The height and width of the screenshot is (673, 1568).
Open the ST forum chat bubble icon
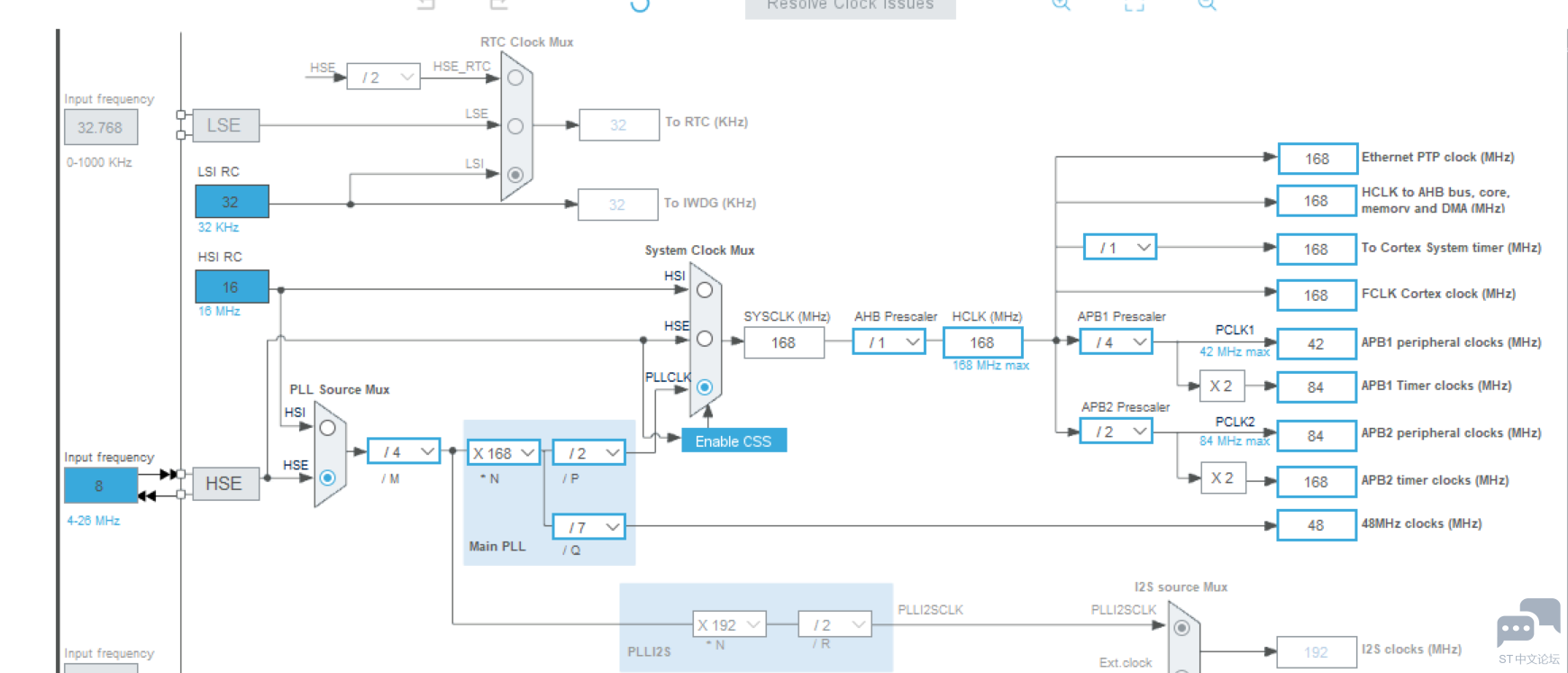[x=1527, y=623]
